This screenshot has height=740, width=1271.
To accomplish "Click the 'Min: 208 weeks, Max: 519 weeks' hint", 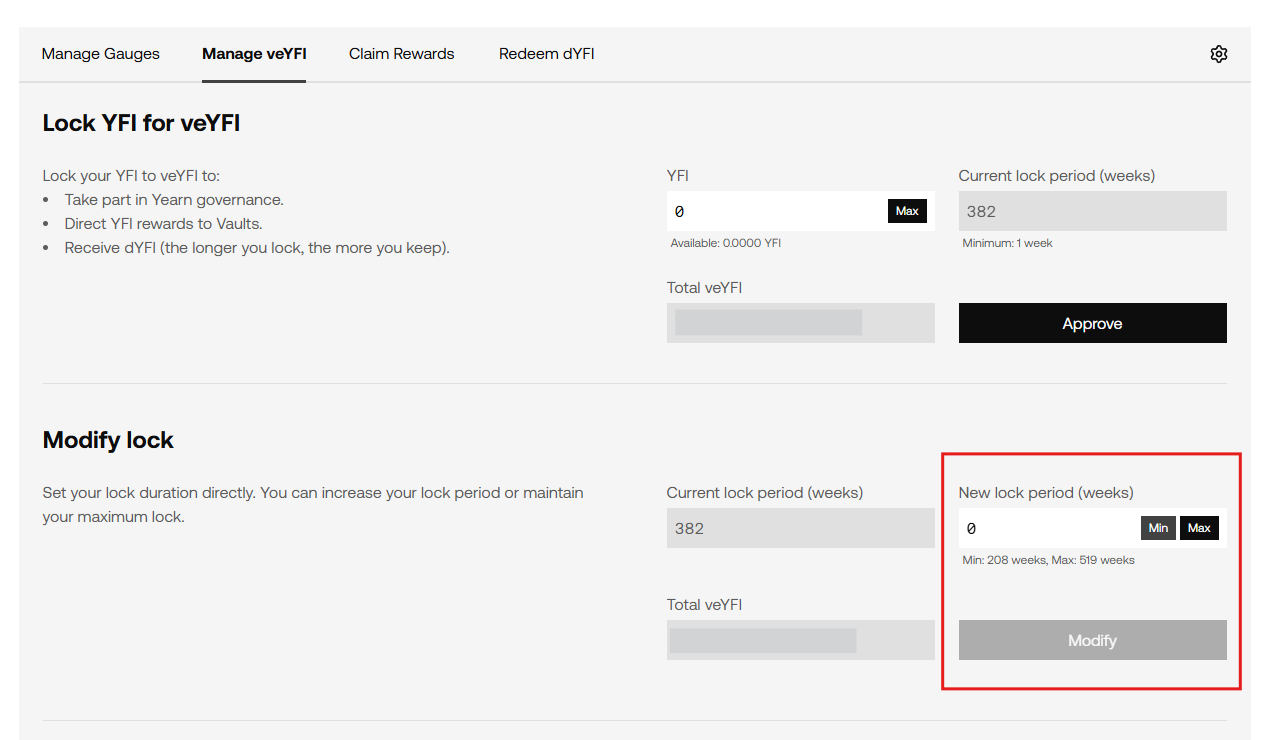I will [1048, 560].
